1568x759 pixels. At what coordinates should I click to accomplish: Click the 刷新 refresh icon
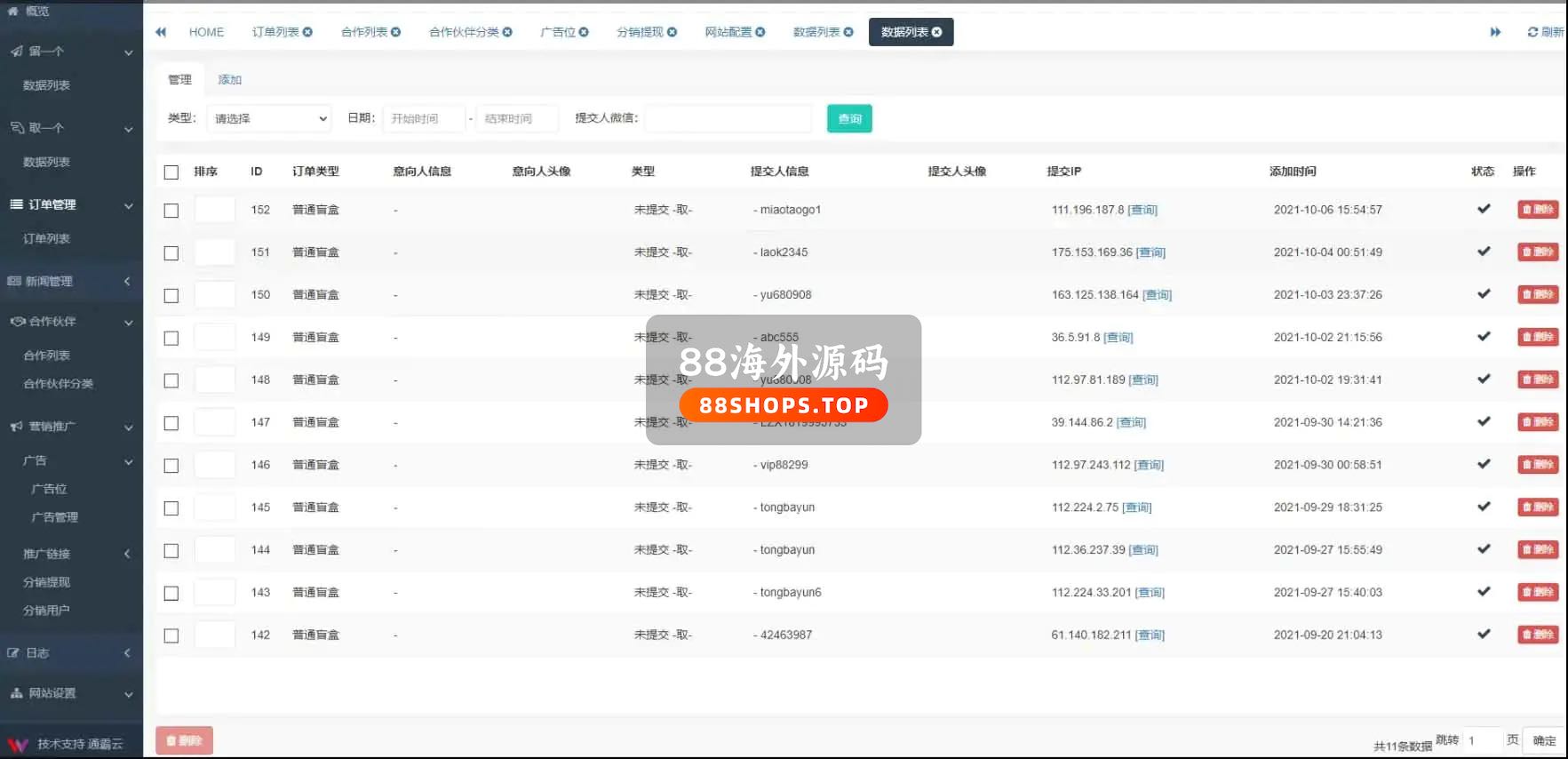1532,32
